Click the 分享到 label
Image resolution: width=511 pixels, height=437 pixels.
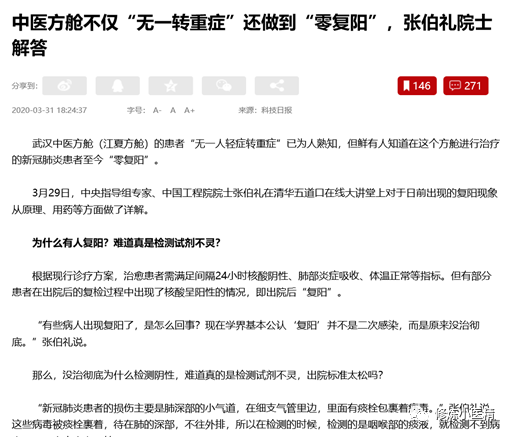coord(24,86)
